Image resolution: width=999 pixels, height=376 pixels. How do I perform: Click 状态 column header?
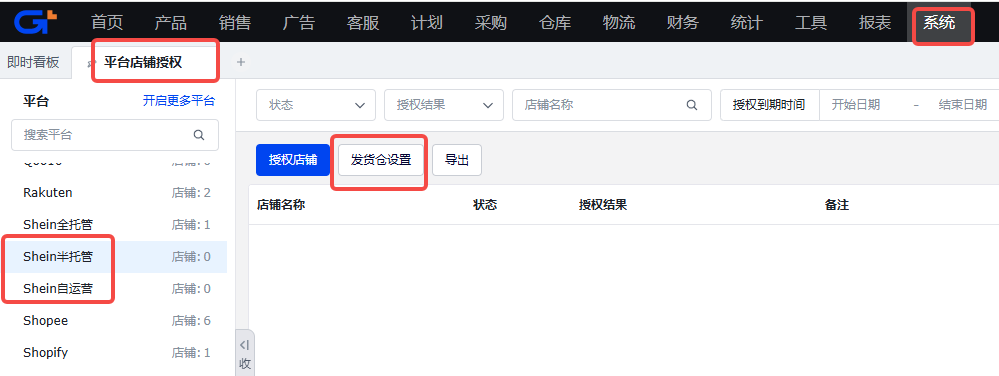(x=485, y=205)
